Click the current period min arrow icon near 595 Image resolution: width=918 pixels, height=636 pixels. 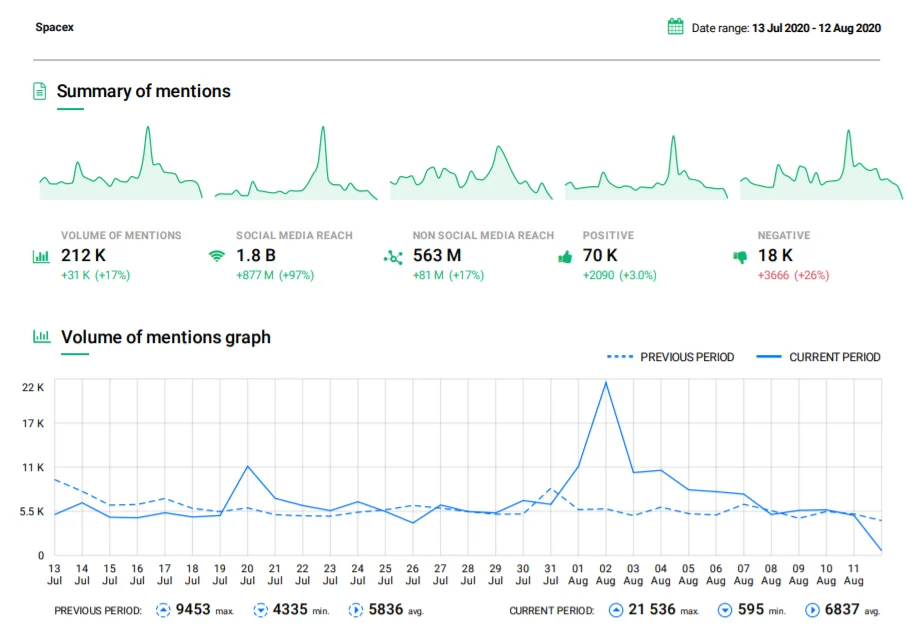click(725, 610)
